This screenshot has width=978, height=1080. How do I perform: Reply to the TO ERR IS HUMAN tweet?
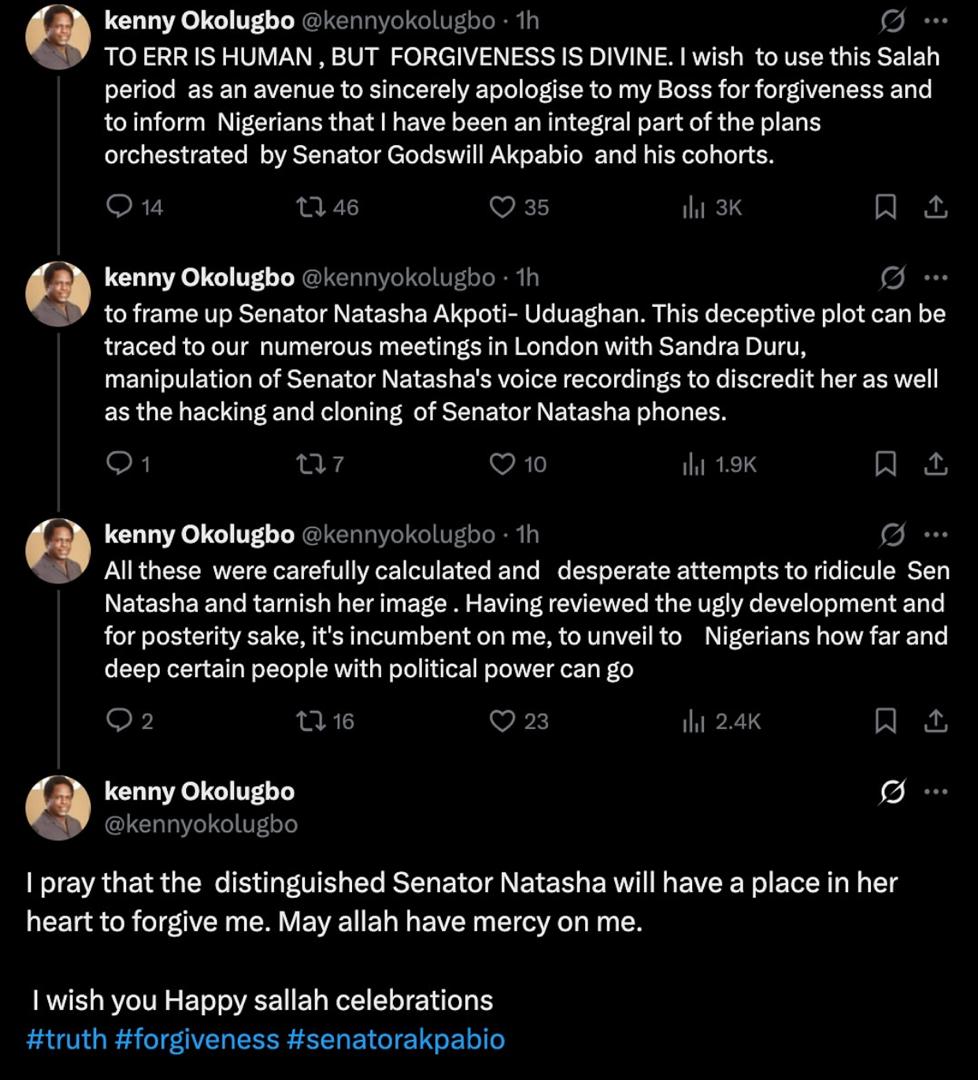(x=119, y=207)
